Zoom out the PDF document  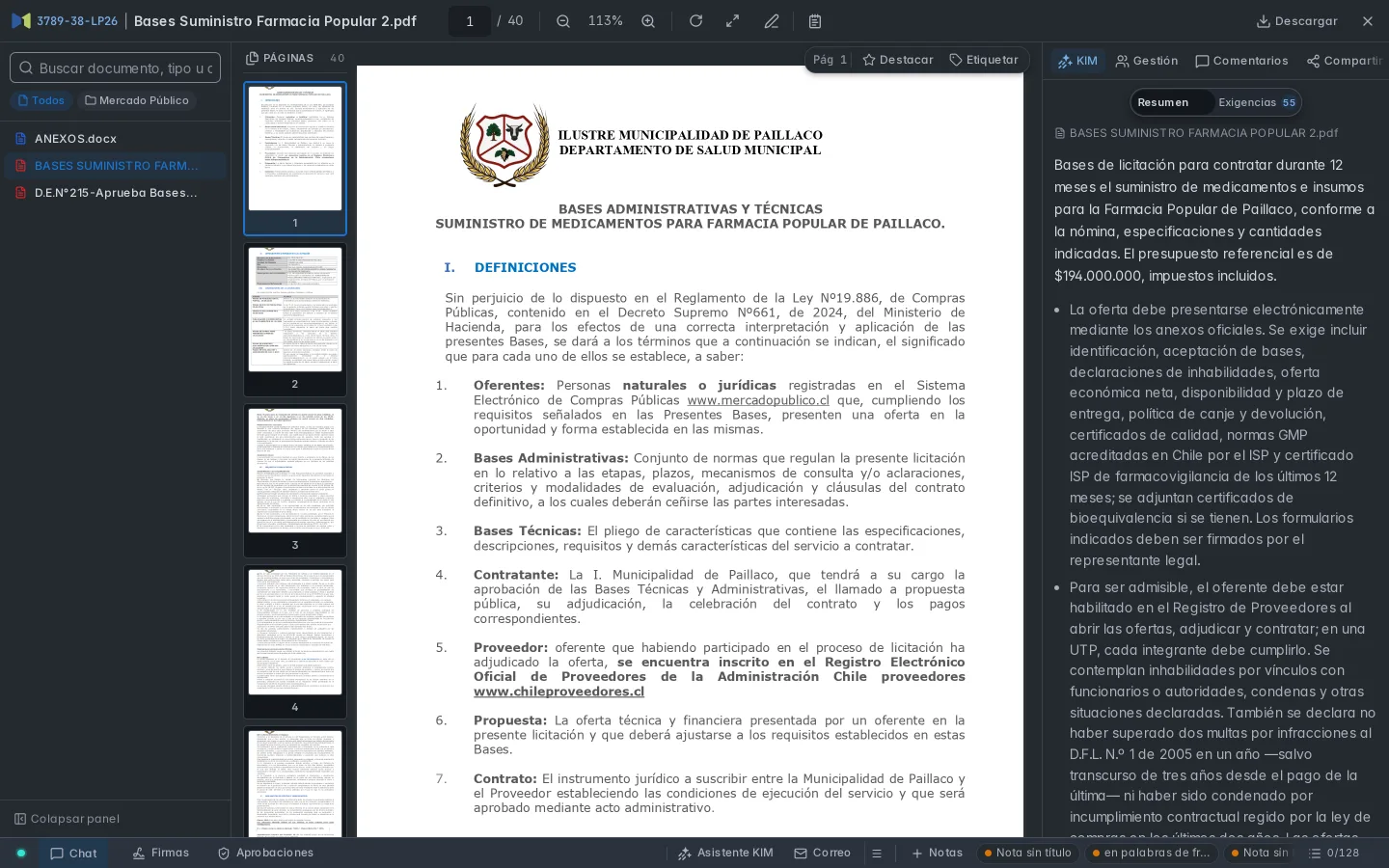coord(563,21)
